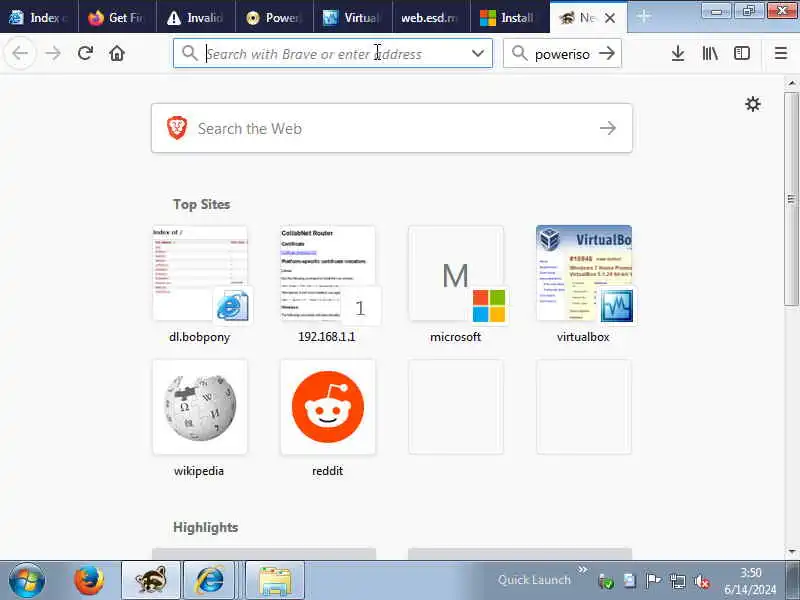Switch to the Index tab
800x600 pixels.
(x=39, y=18)
